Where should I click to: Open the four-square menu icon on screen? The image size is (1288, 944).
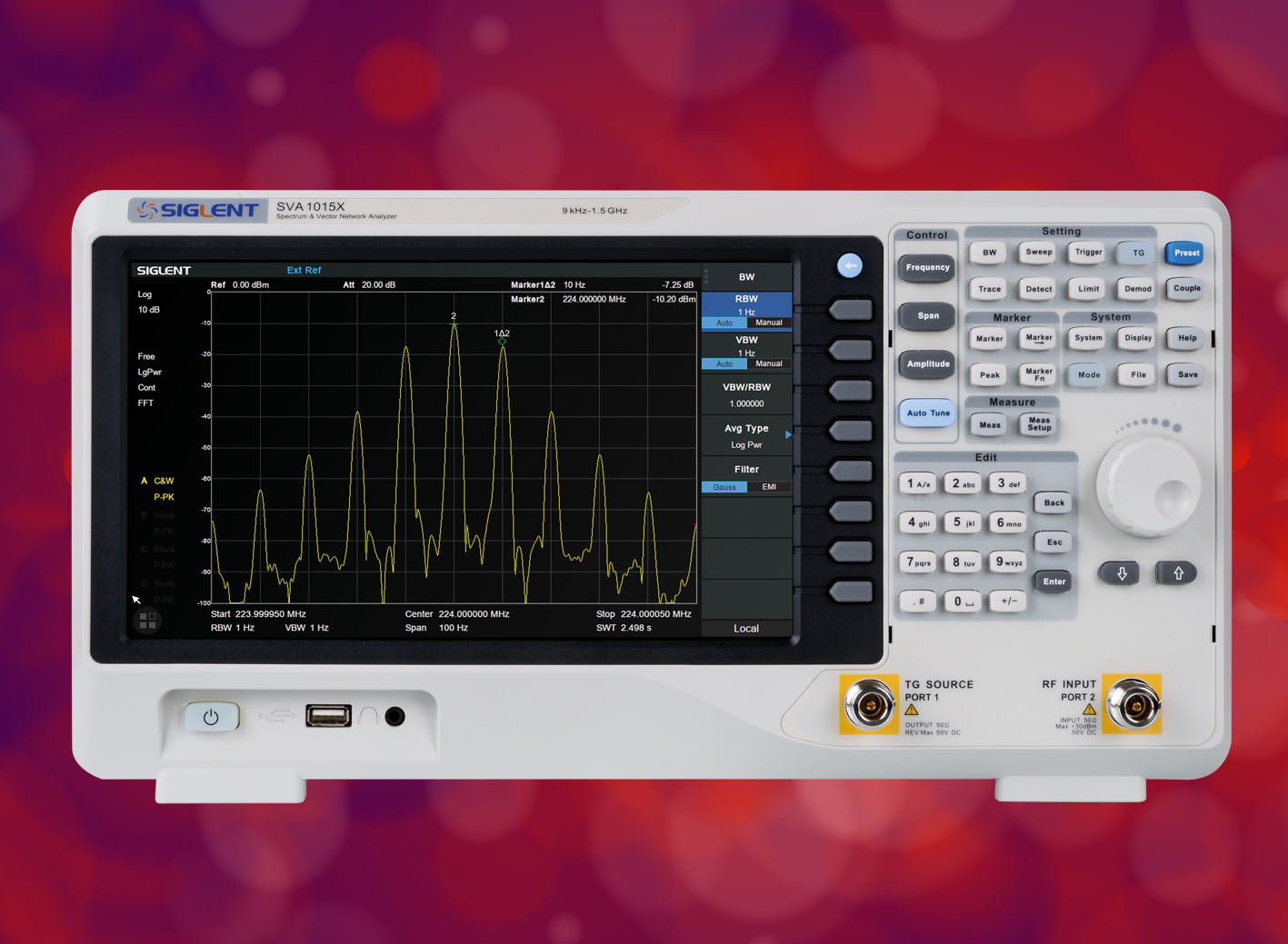pyautogui.click(x=147, y=621)
